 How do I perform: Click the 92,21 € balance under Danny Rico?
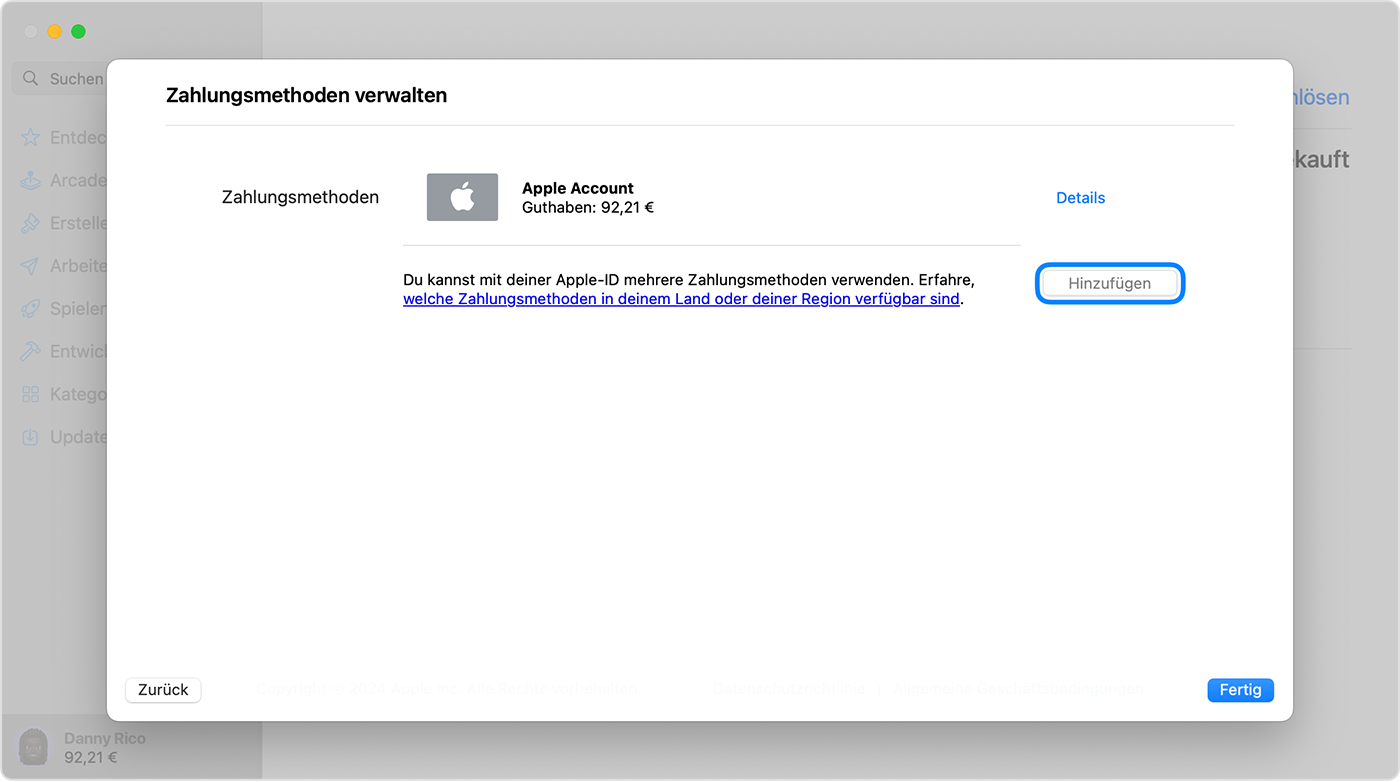click(91, 757)
